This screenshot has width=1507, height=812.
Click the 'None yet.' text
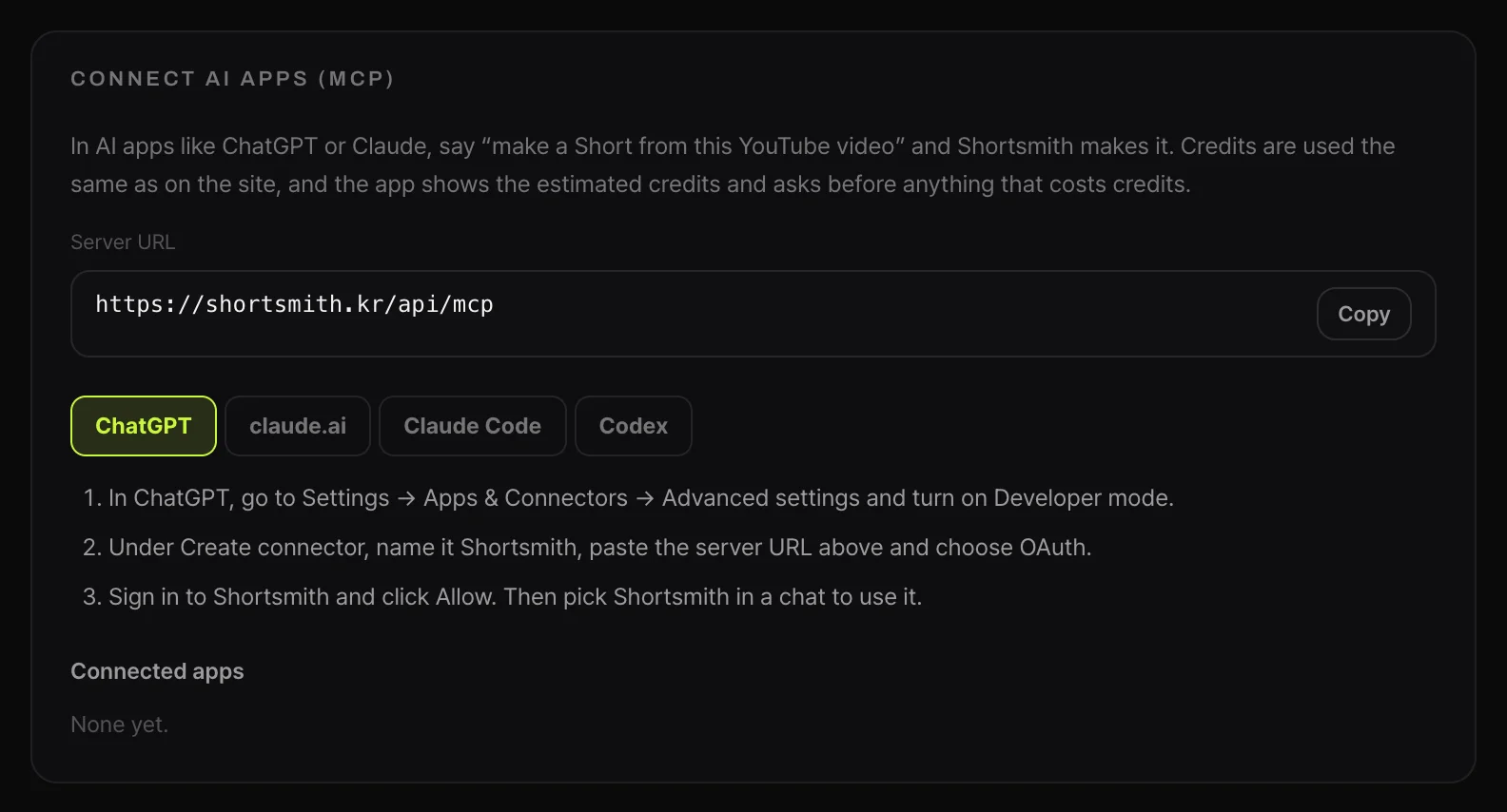click(x=119, y=725)
